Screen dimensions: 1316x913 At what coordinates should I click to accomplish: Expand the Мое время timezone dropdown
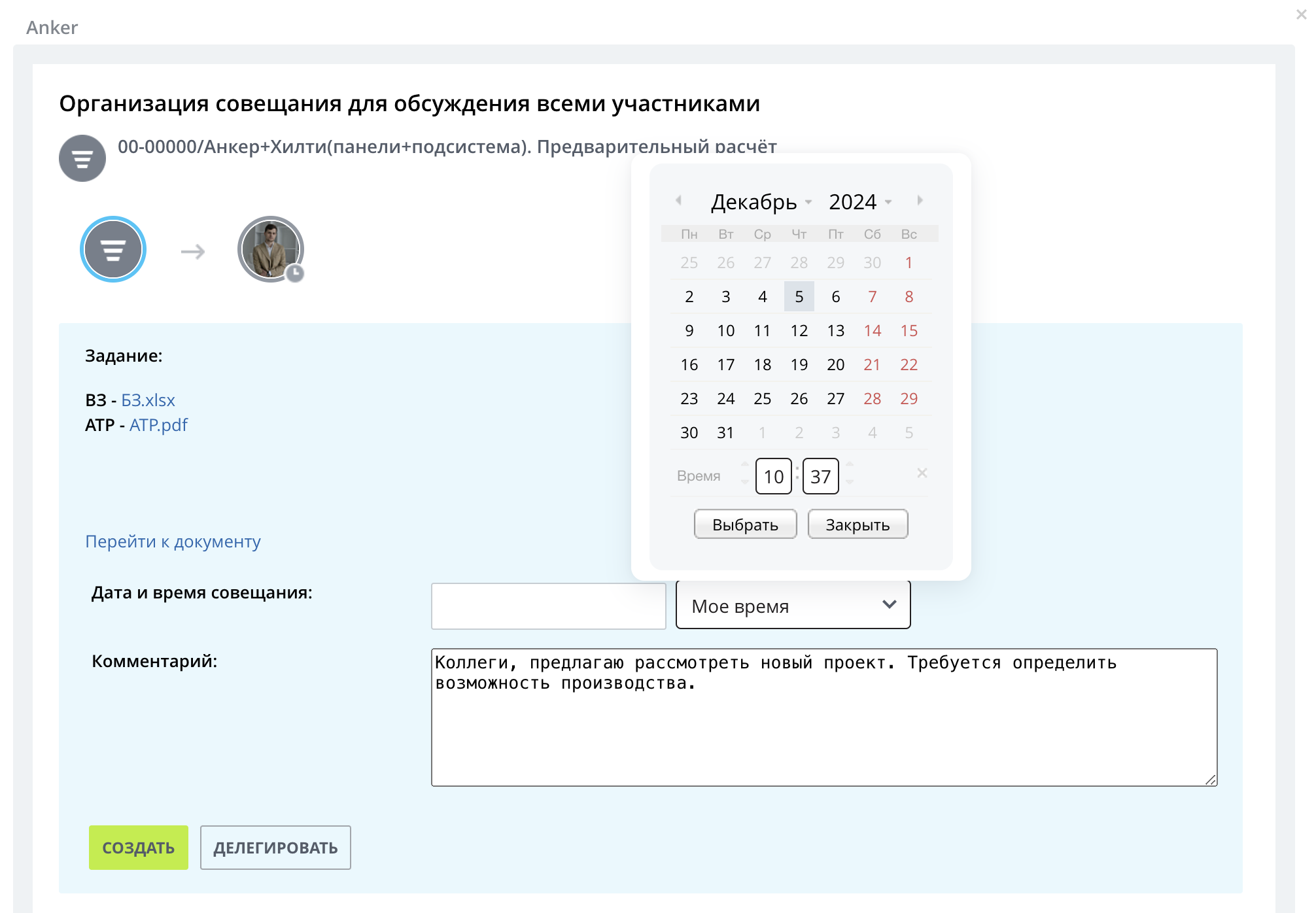(793, 606)
